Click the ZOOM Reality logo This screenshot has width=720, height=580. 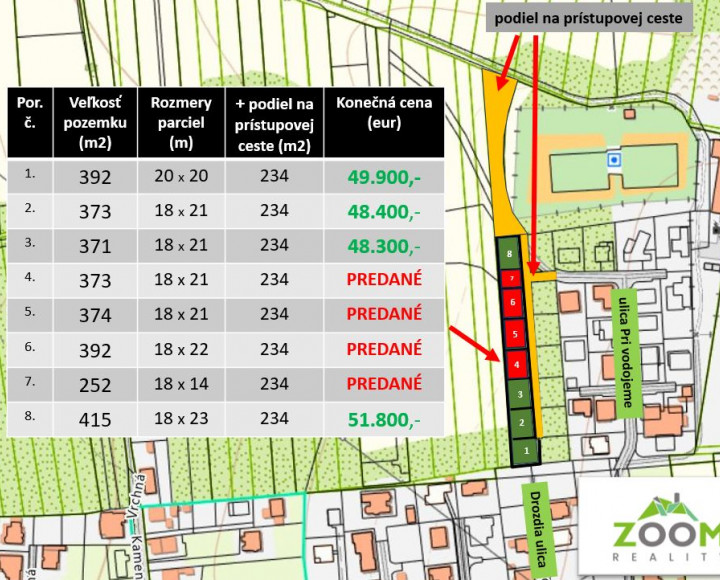click(655, 529)
